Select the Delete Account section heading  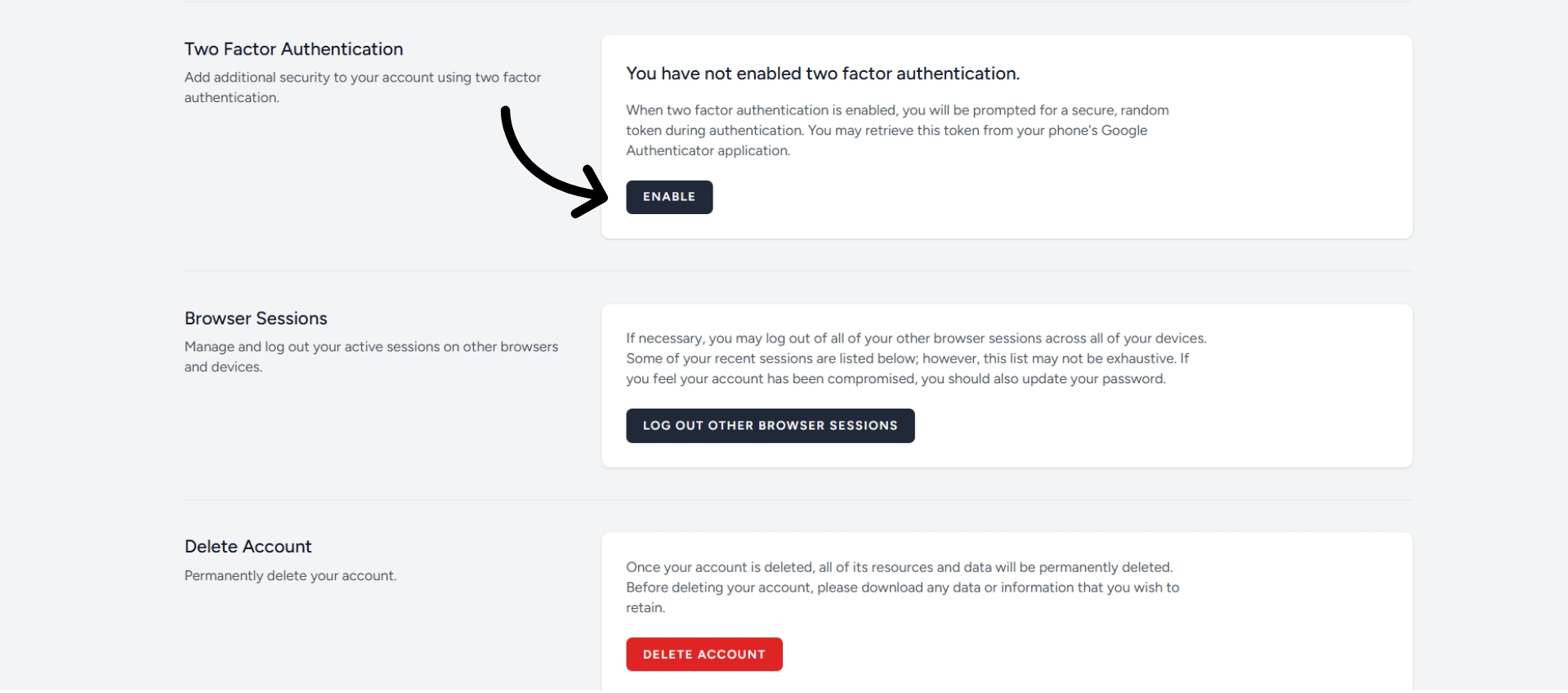pos(248,546)
